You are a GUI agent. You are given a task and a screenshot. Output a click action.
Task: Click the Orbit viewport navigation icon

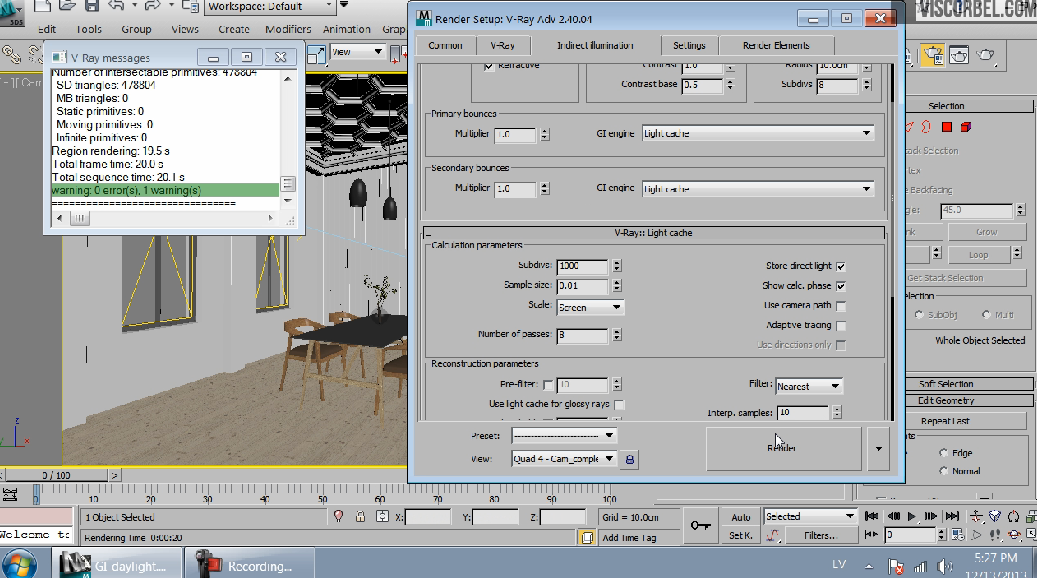pos(1014,534)
